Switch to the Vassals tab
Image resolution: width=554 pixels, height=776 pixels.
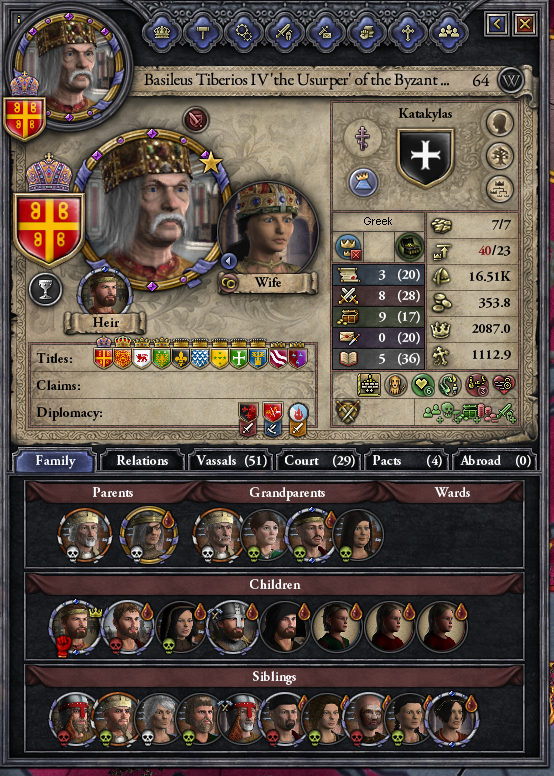click(x=231, y=461)
